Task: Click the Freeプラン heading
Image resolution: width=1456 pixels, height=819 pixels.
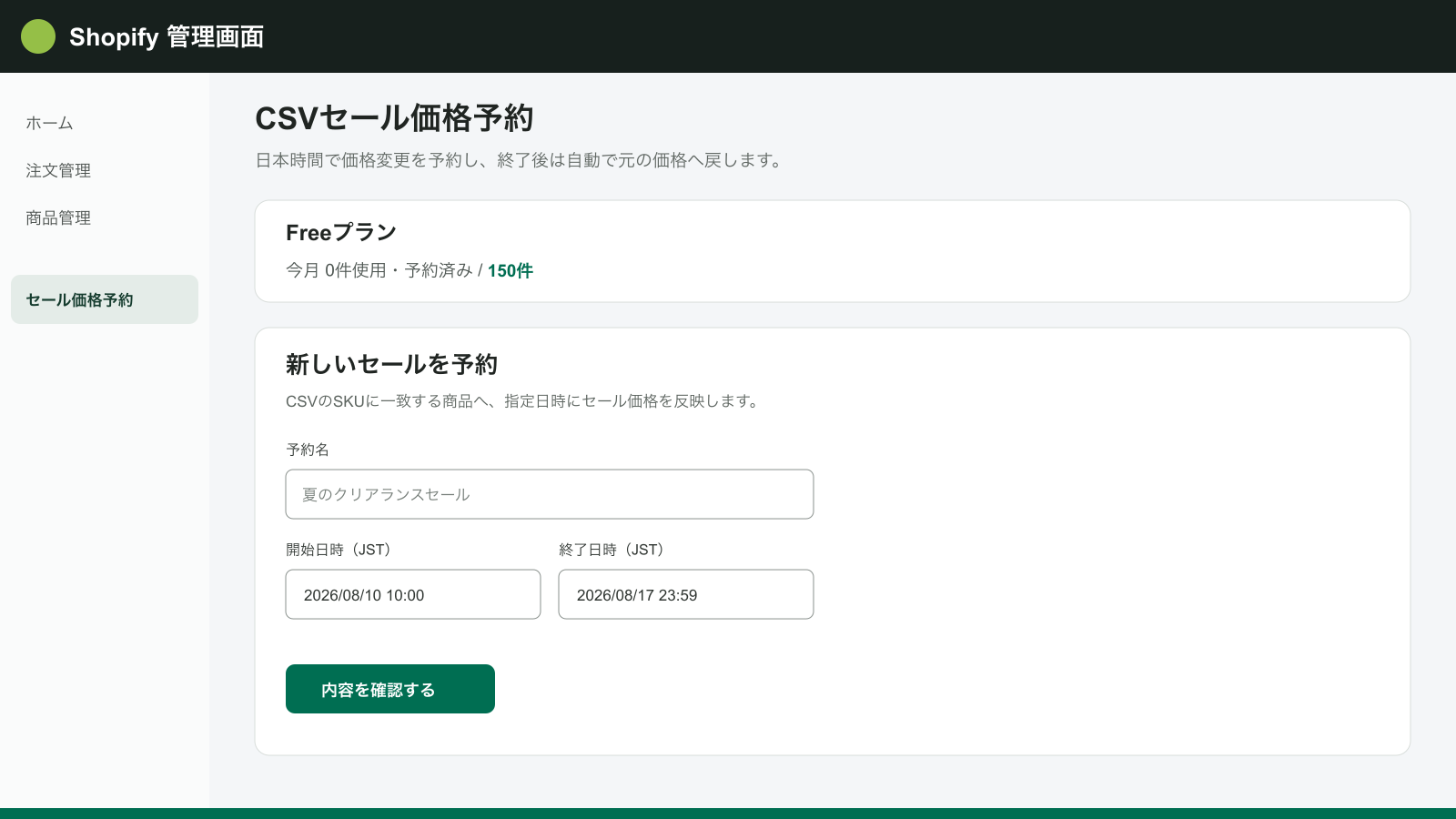Action: pos(341,232)
